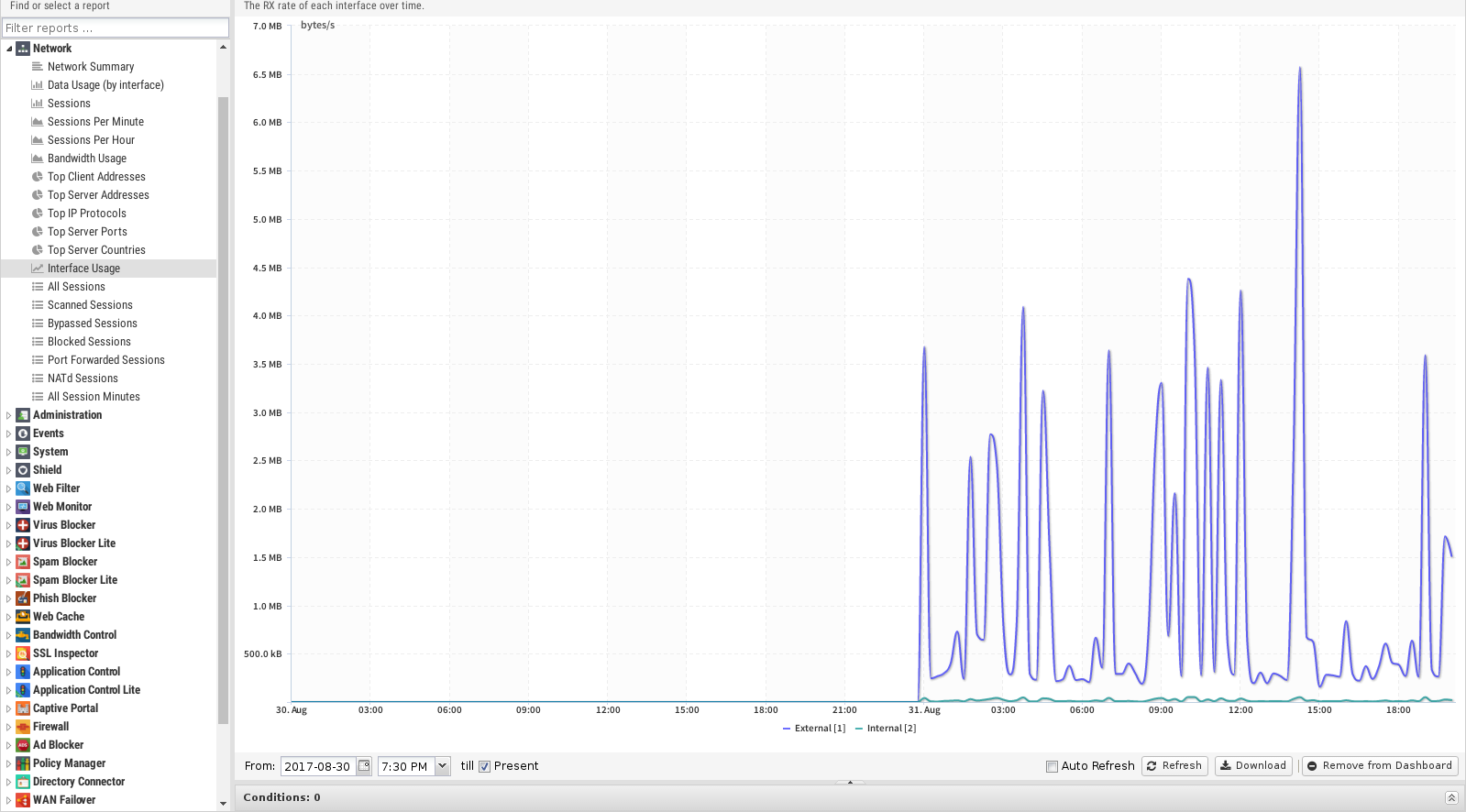
Task: Open the NATd Sessions report
Action: click(x=83, y=379)
